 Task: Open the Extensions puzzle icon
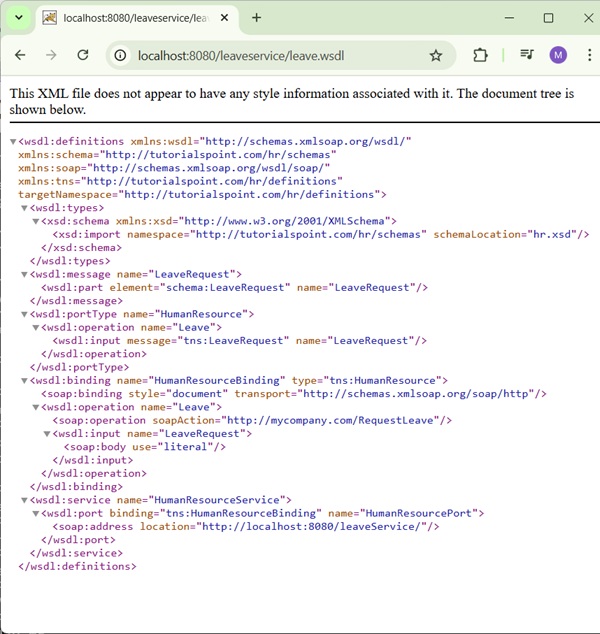coord(480,55)
